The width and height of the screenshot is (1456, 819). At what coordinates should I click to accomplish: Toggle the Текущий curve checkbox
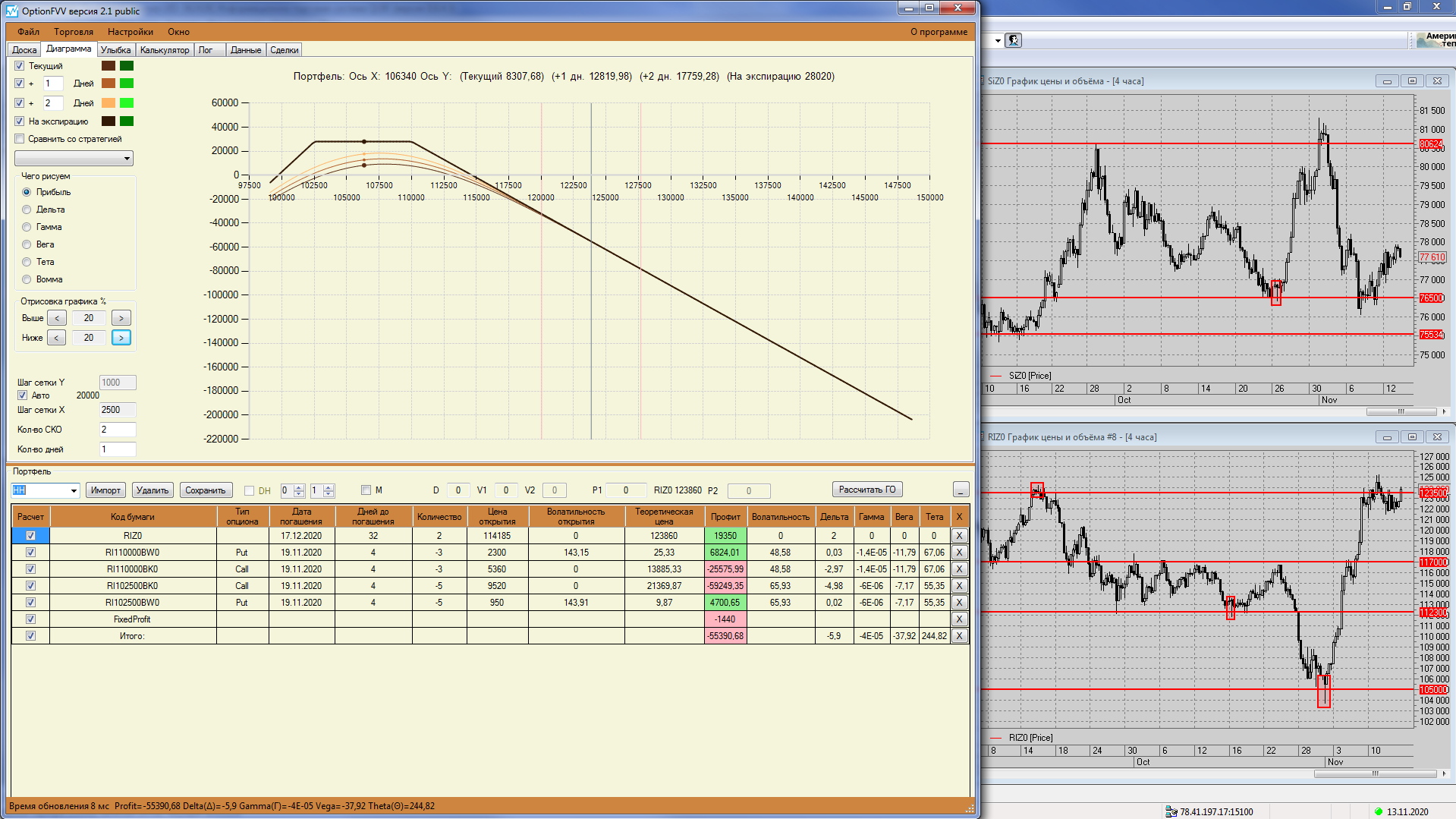(x=20, y=66)
